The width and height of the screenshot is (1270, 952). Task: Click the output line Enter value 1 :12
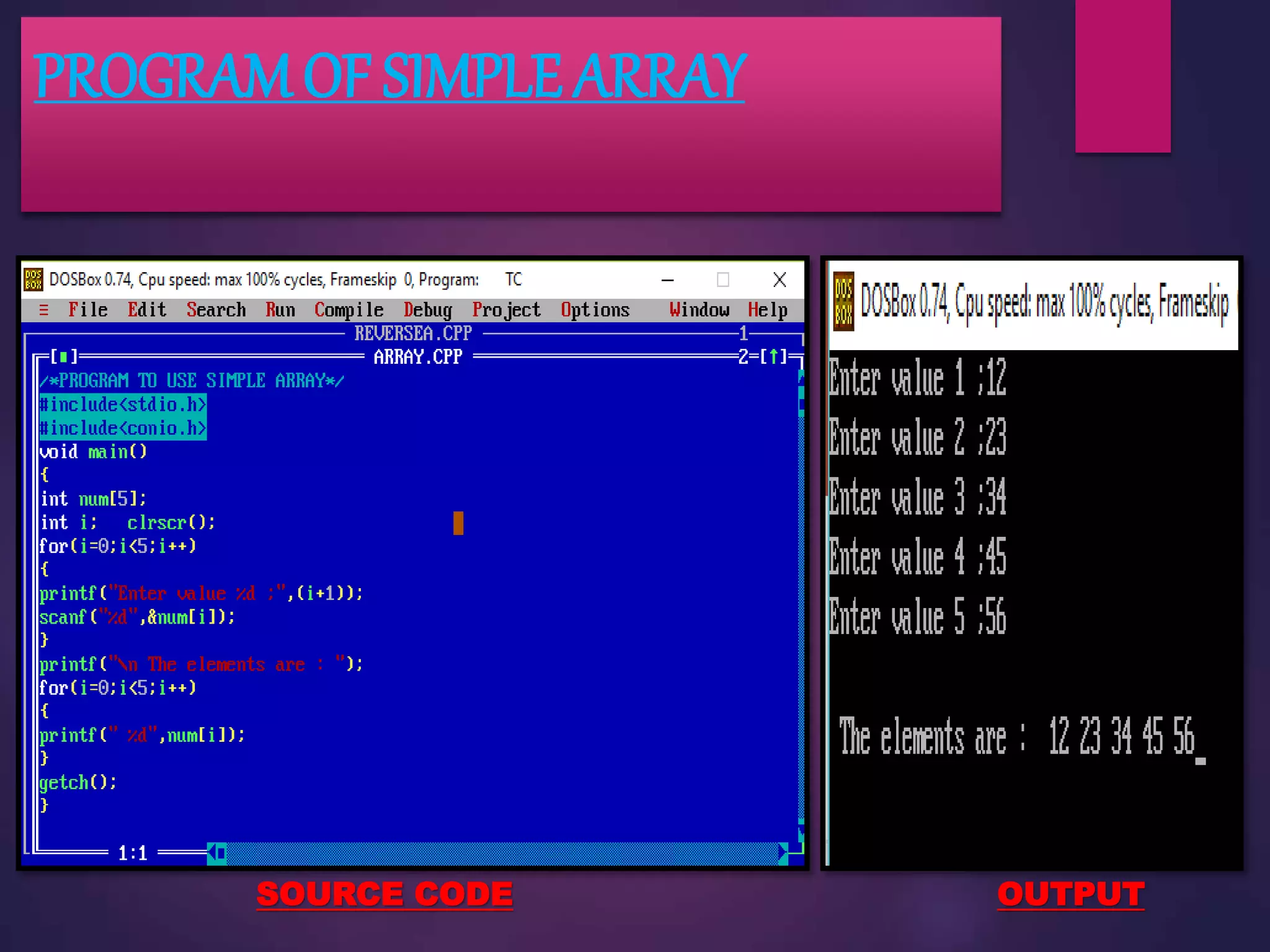[917, 377]
